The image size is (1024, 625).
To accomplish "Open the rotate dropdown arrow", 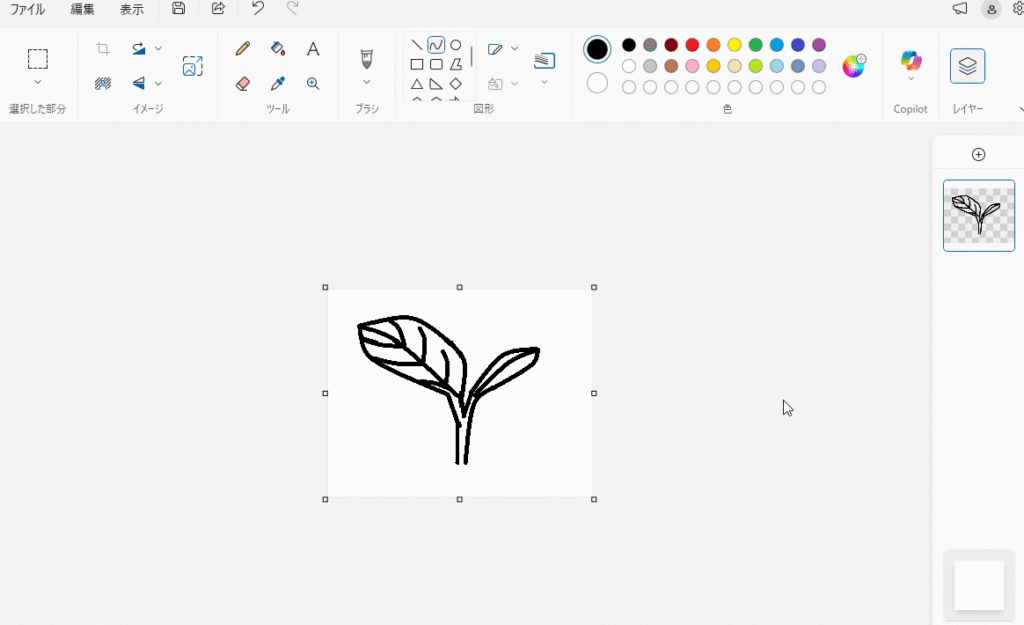I will click(x=158, y=48).
